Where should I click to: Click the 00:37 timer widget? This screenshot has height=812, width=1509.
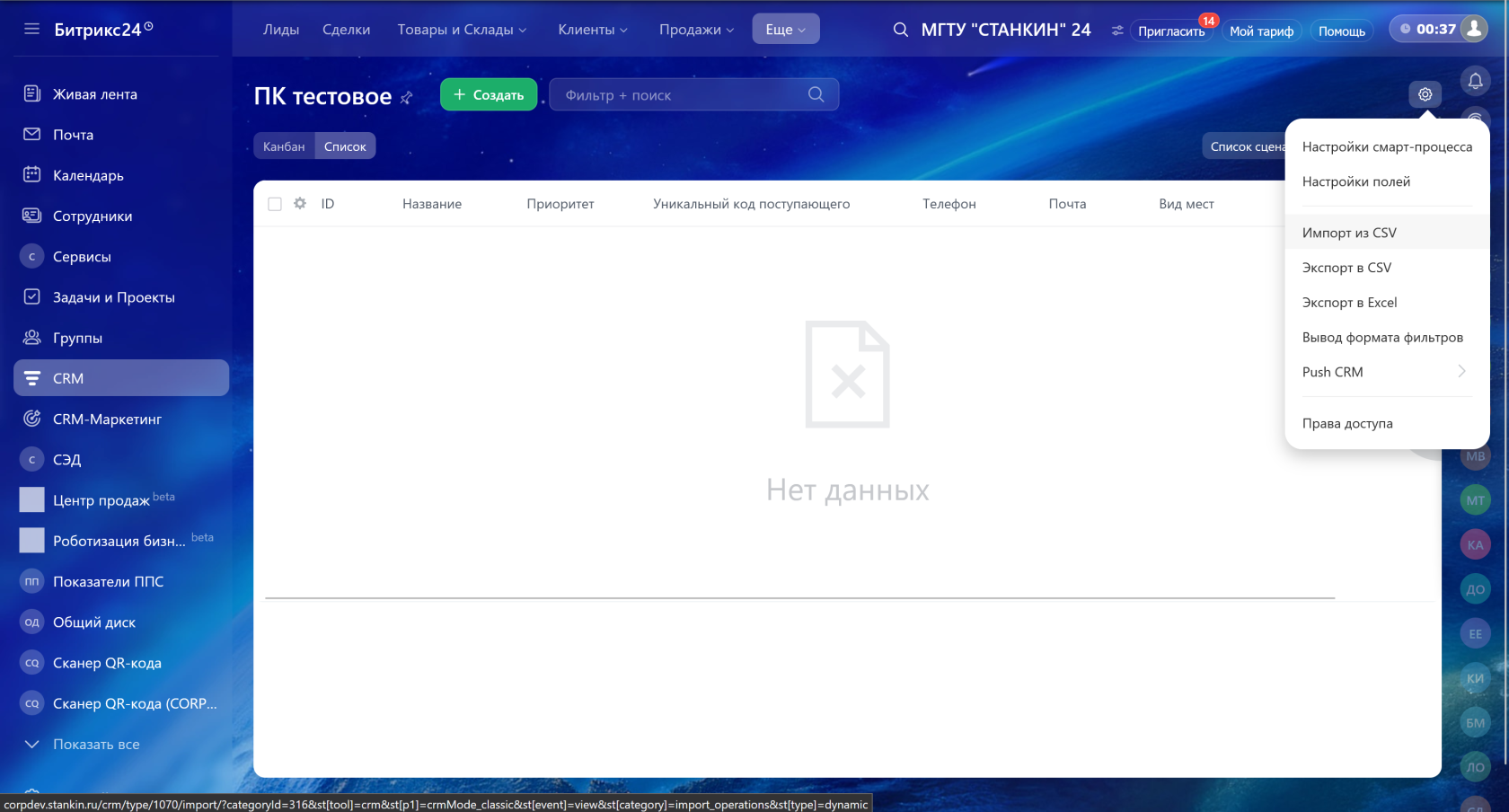(x=1427, y=29)
